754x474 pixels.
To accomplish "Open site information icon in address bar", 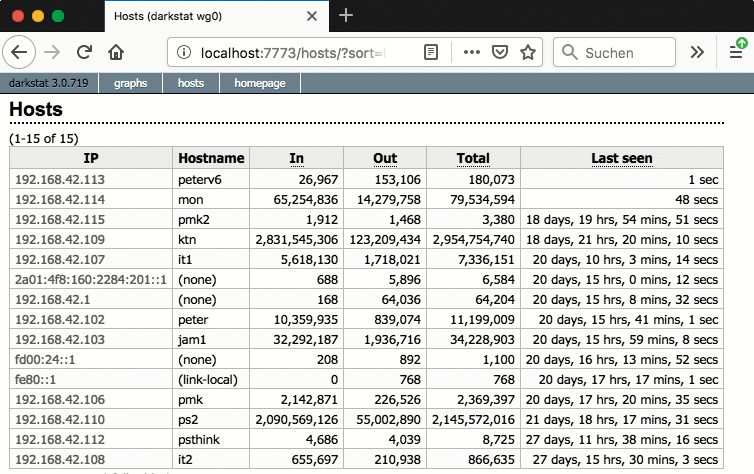I will point(183,52).
